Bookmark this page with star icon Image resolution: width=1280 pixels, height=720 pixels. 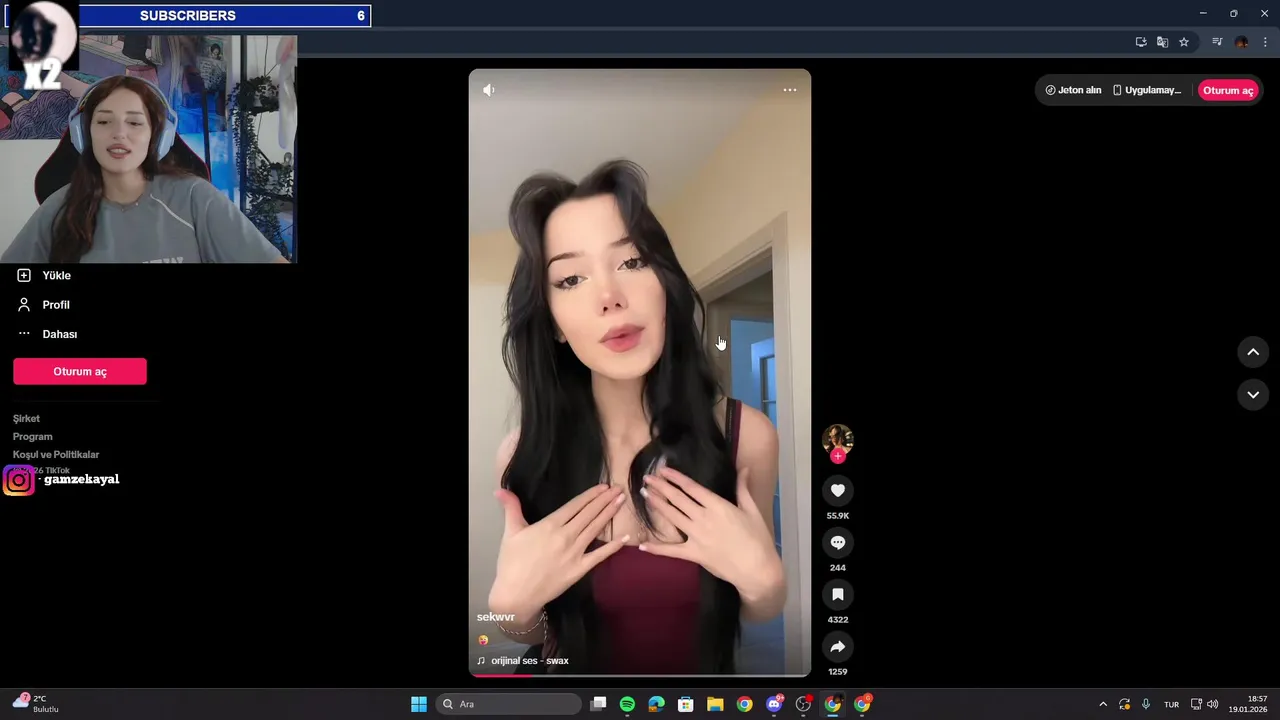click(x=1184, y=42)
